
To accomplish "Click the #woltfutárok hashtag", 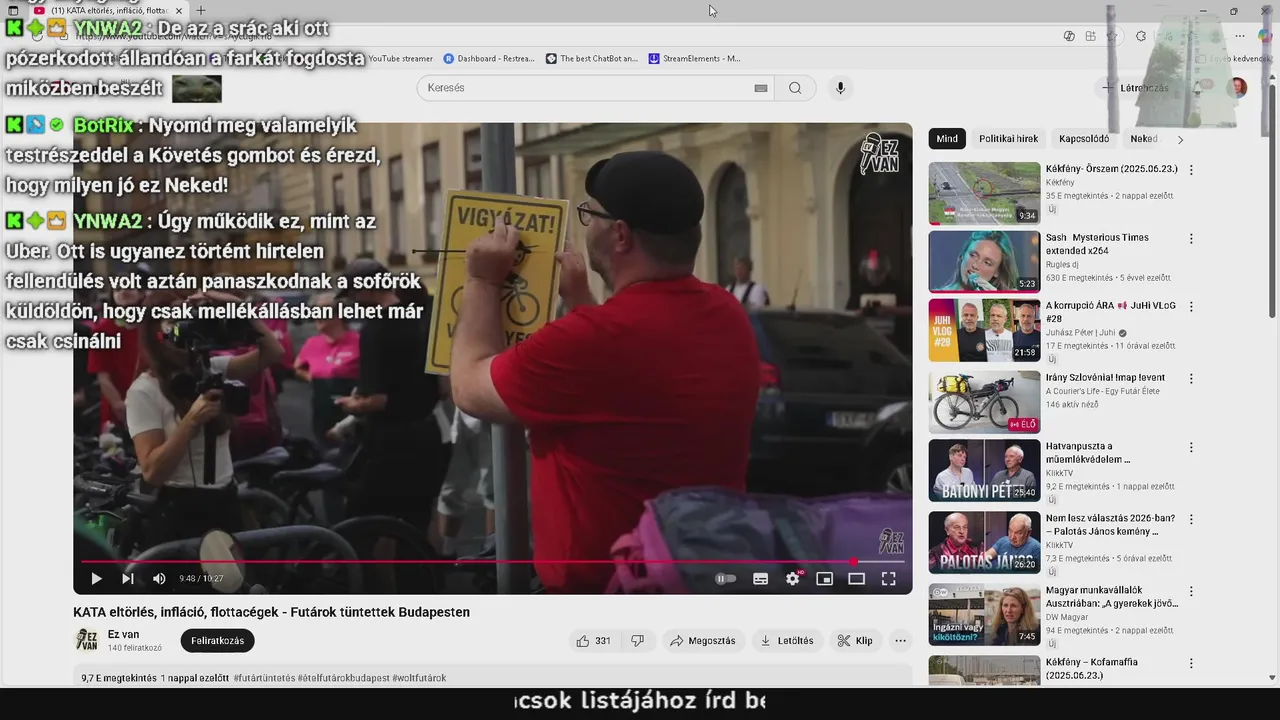I will tap(419, 678).
